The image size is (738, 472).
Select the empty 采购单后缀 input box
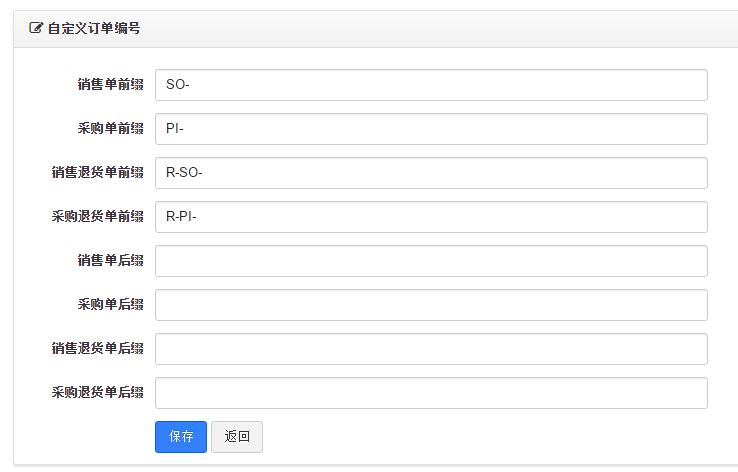[431, 305]
